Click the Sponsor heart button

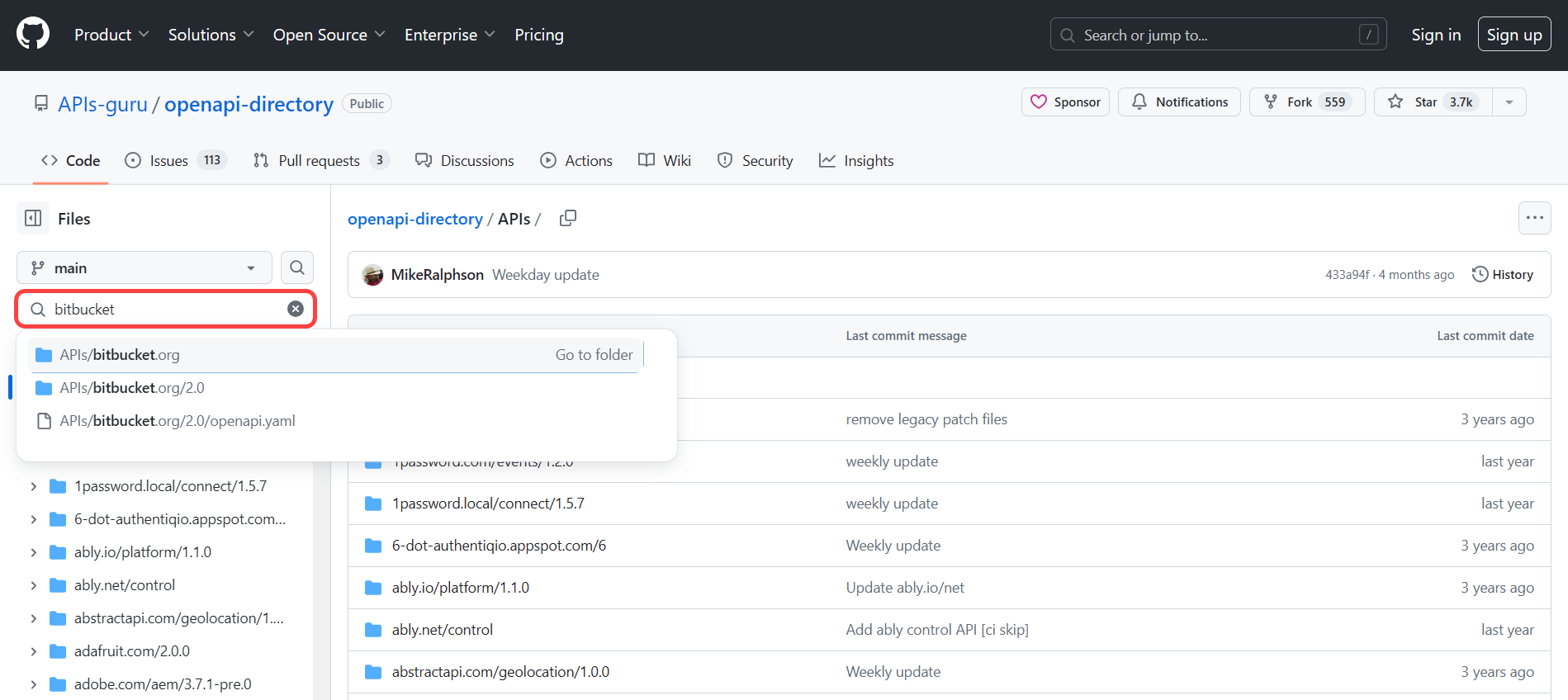click(x=1065, y=102)
